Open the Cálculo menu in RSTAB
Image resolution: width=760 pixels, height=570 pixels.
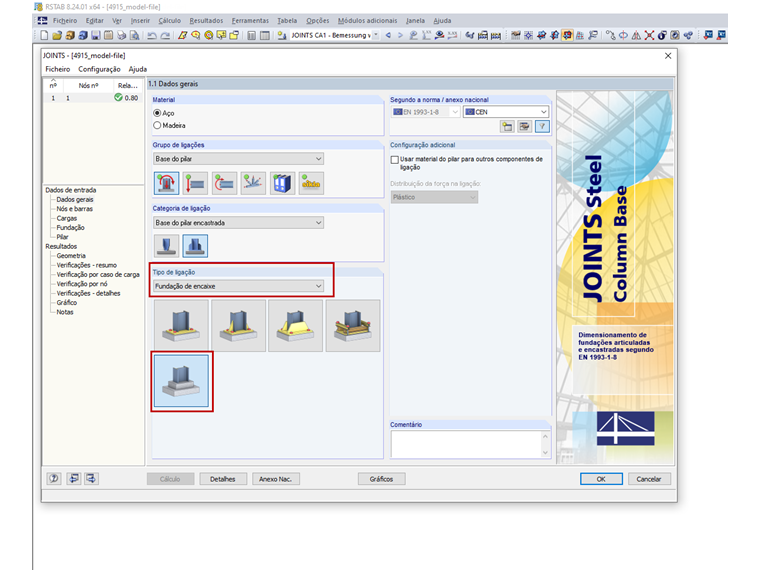pyautogui.click(x=170, y=21)
